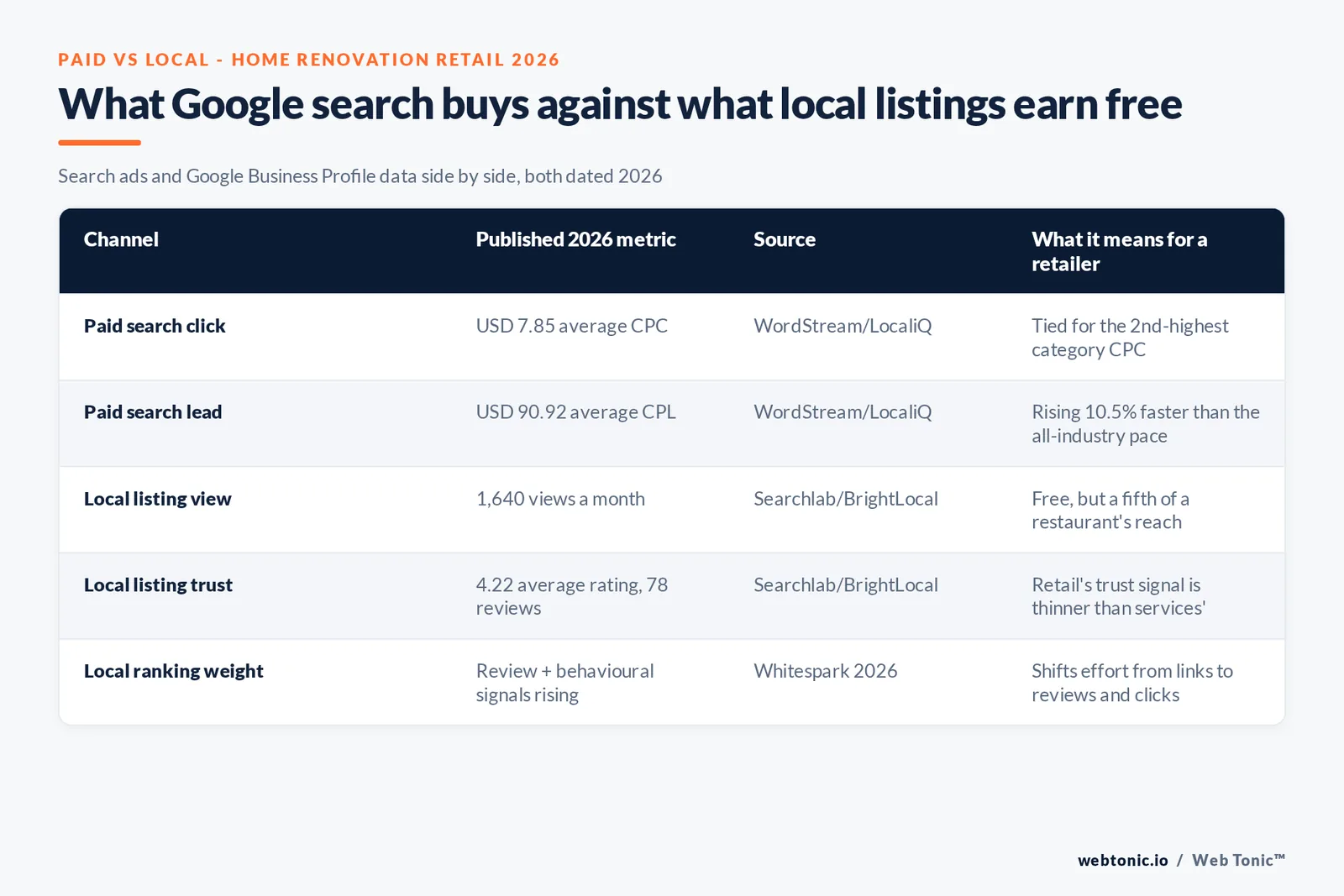Click the 'USD 7.85 average CPC' cell

pos(571,326)
